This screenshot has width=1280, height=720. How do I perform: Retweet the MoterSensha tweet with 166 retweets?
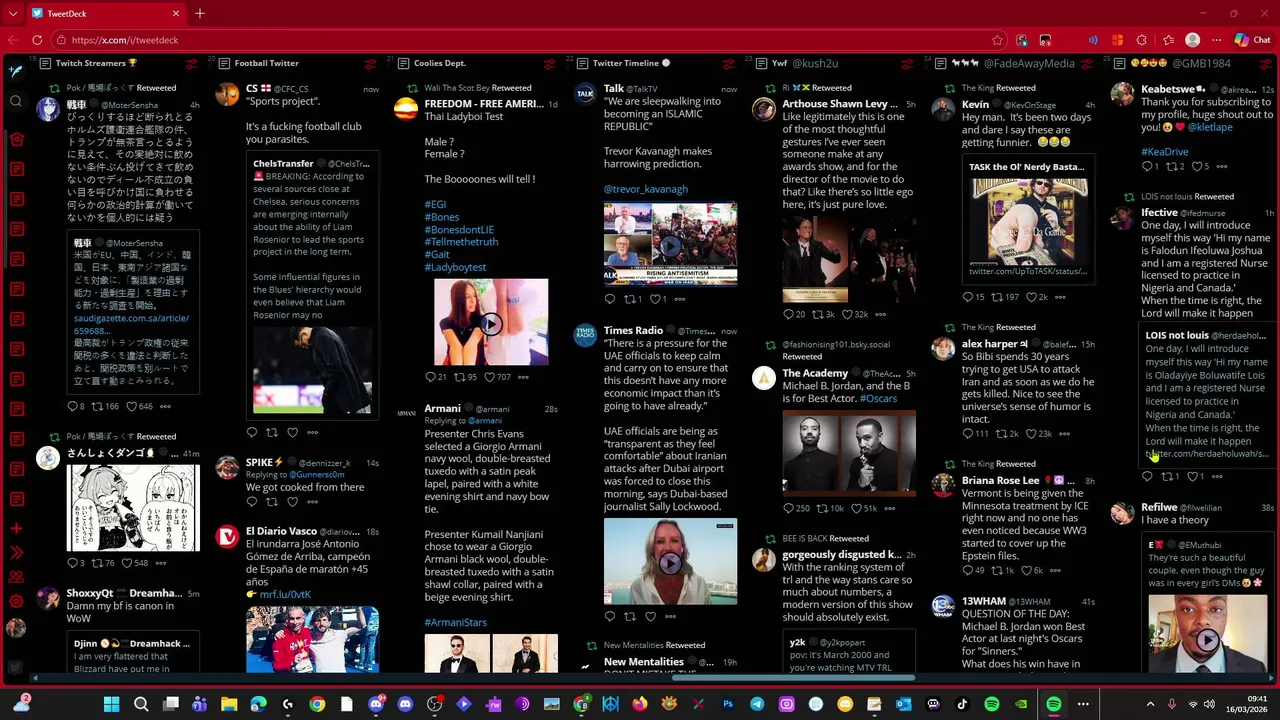pos(97,406)
